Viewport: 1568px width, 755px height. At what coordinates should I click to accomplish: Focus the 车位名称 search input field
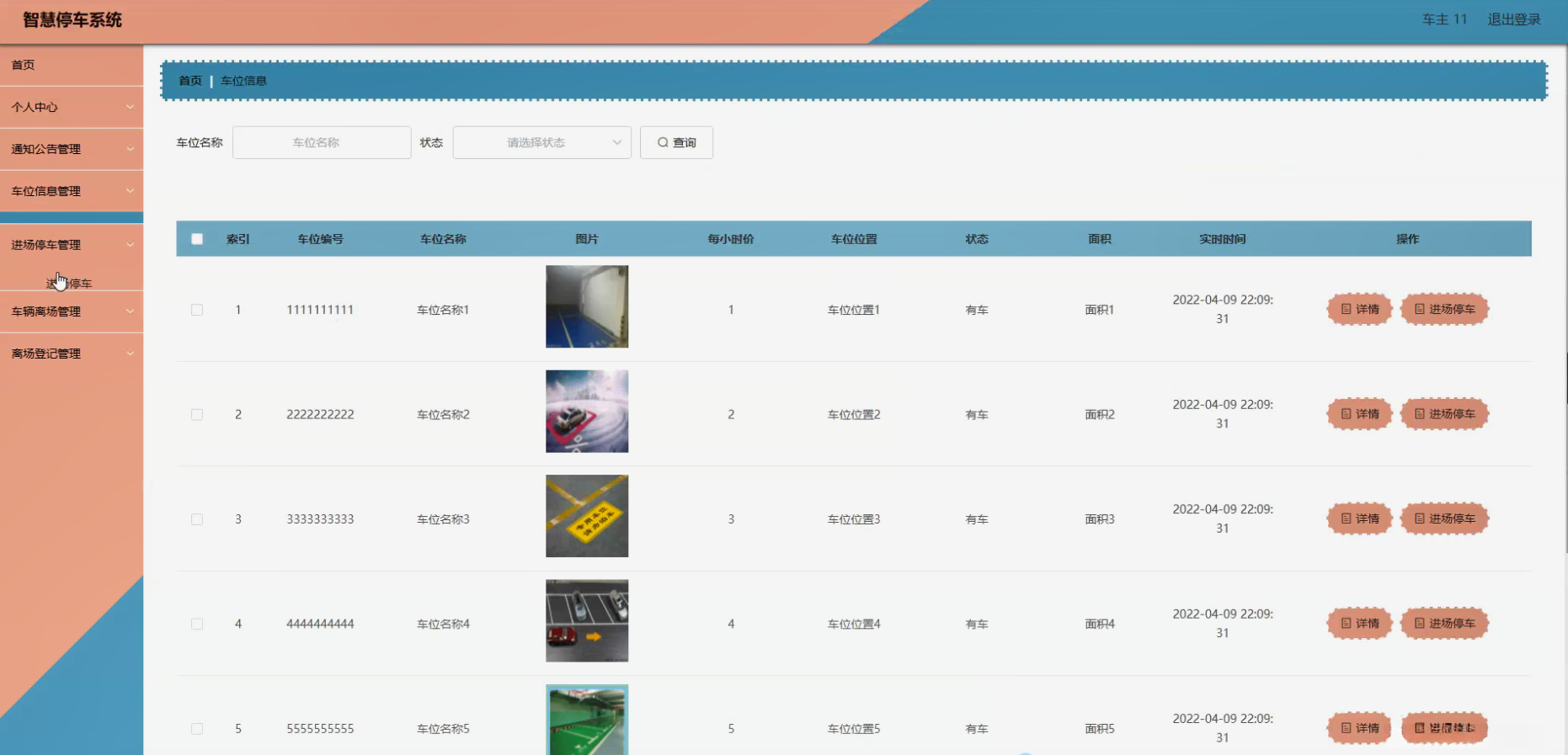pos(322,142)
